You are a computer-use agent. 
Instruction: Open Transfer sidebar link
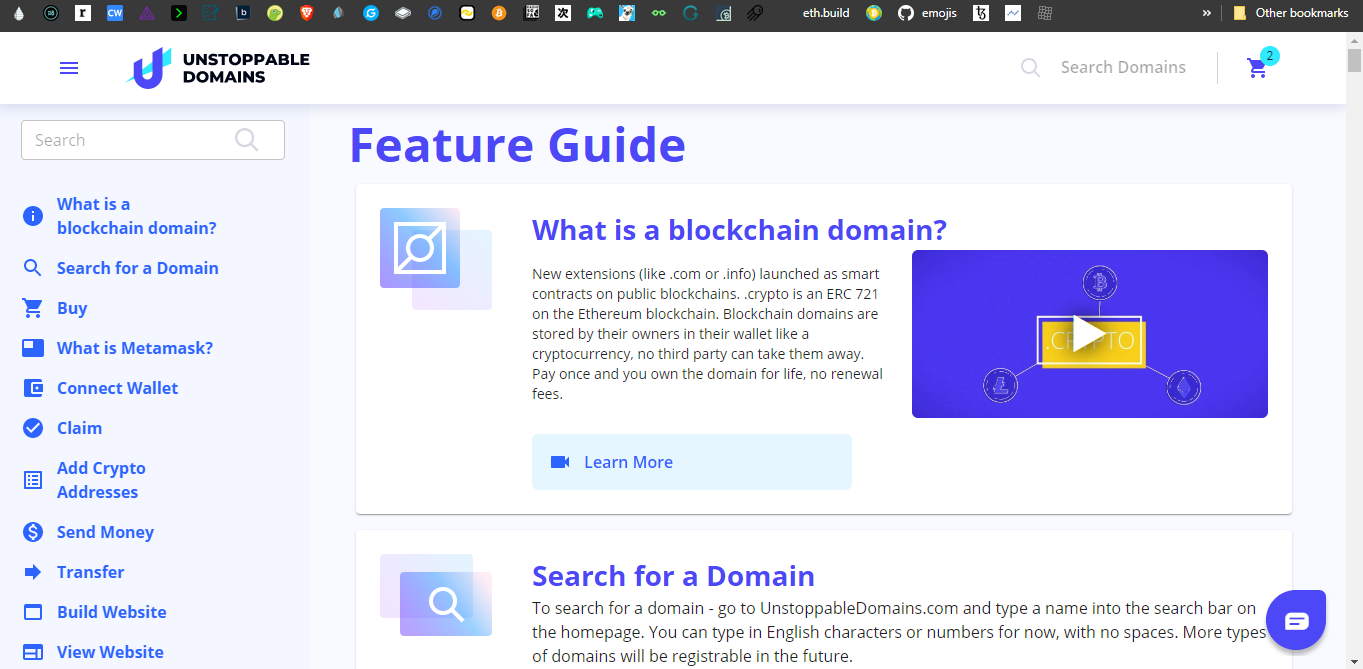tap(91, 572)
